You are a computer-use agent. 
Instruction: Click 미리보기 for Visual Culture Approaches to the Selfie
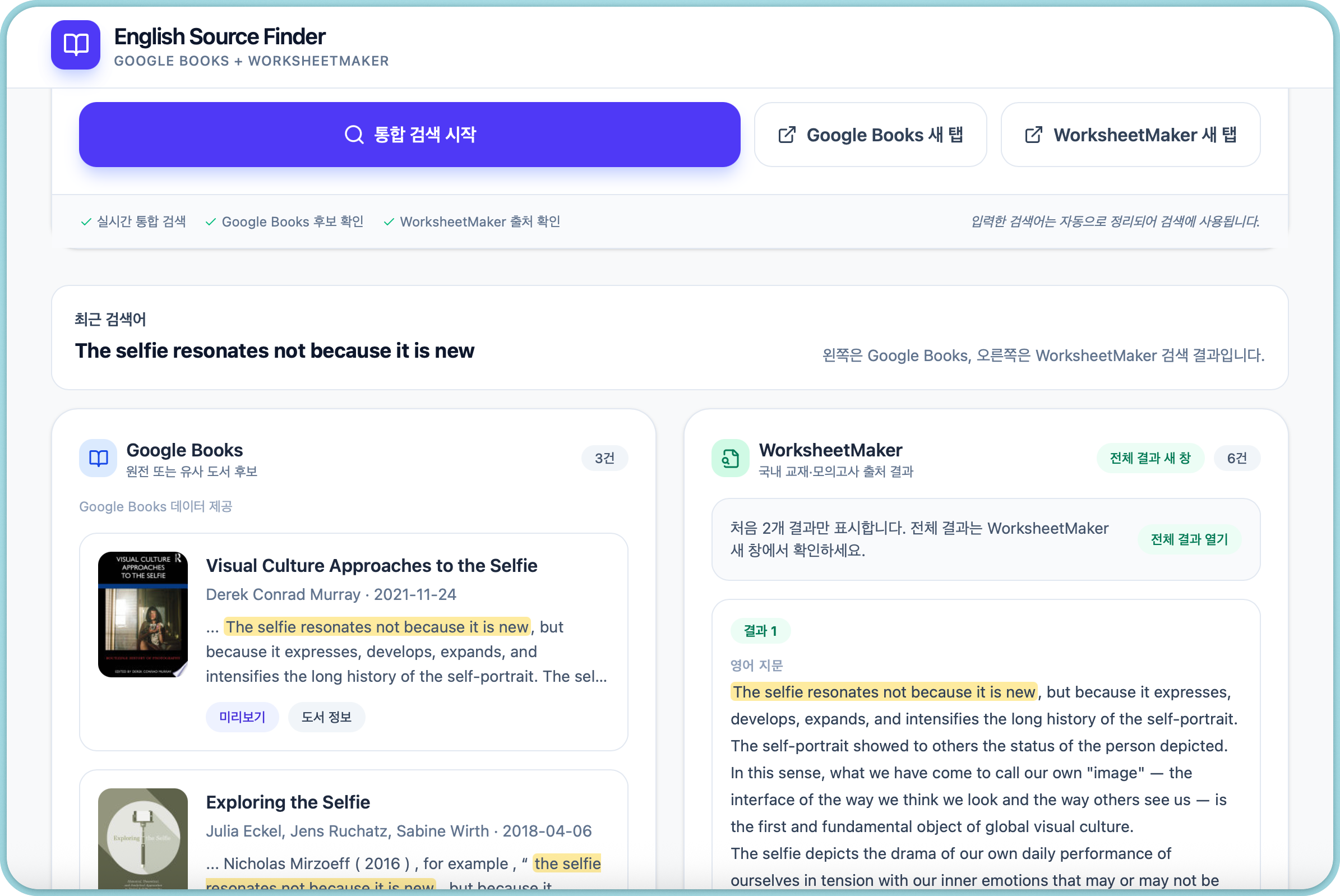pyautogui.click(x=242, y=717)
